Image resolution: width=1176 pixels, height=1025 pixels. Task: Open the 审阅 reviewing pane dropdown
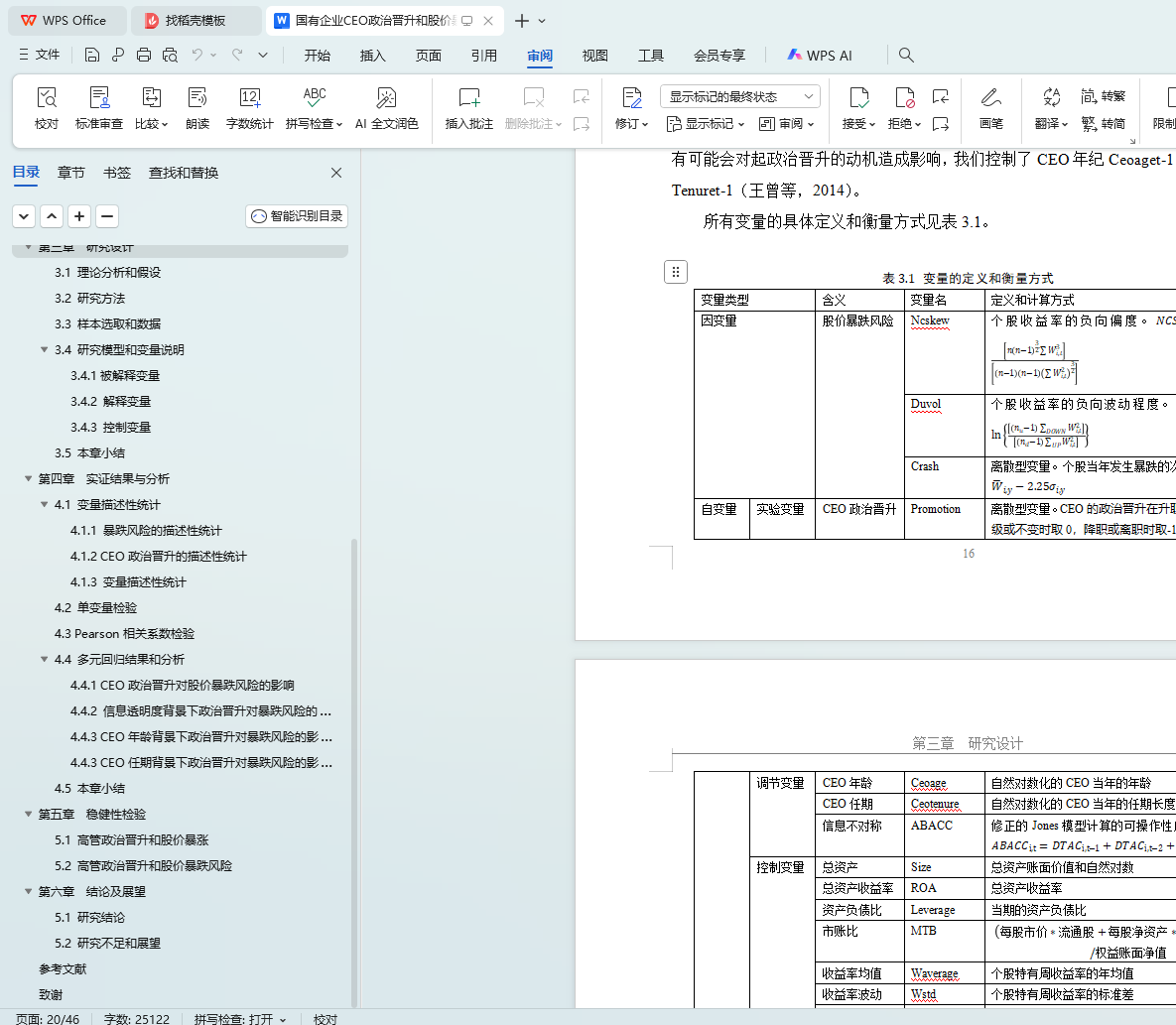point(786,124)
